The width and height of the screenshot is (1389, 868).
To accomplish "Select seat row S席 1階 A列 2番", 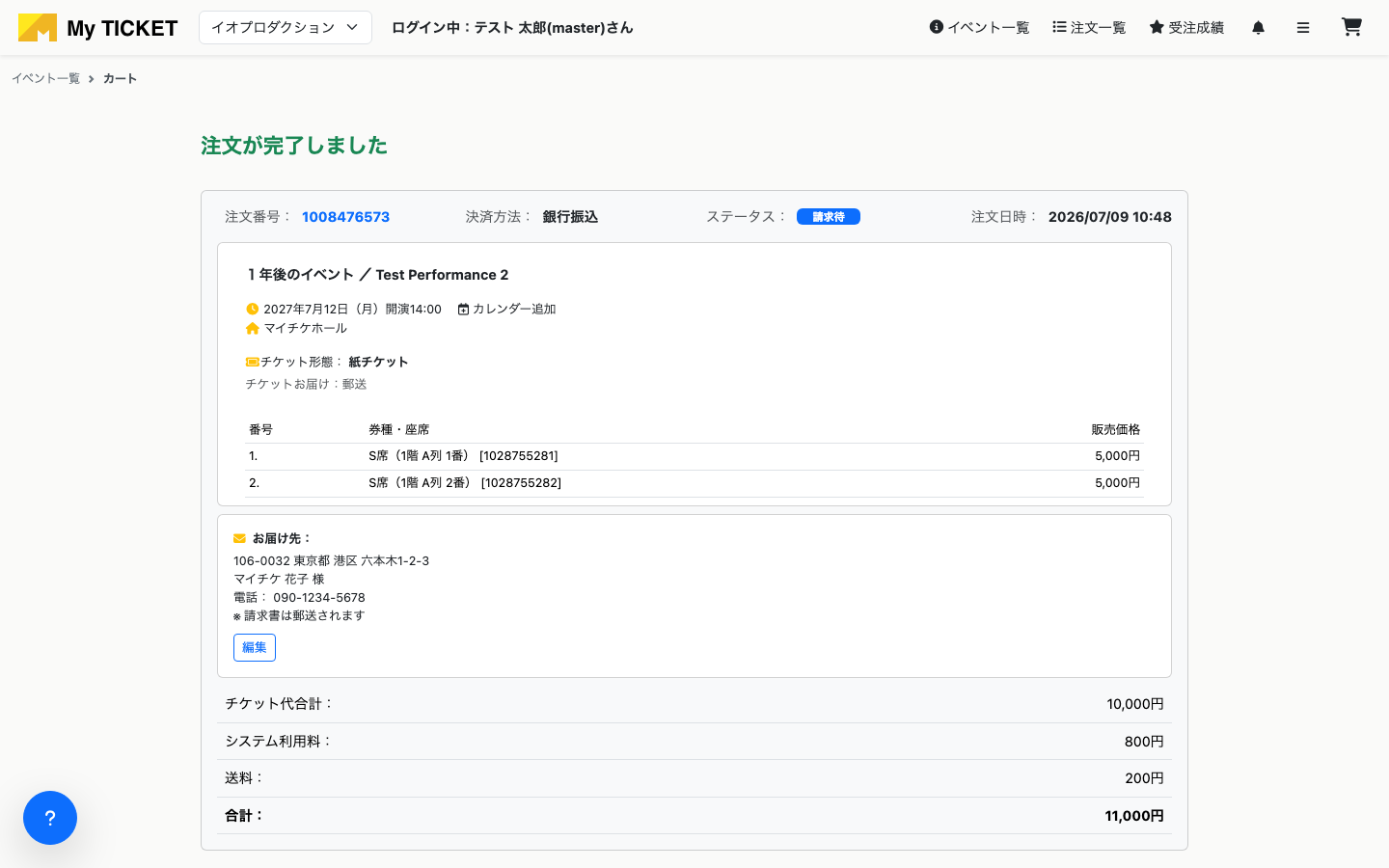I will tap(694, 483).
